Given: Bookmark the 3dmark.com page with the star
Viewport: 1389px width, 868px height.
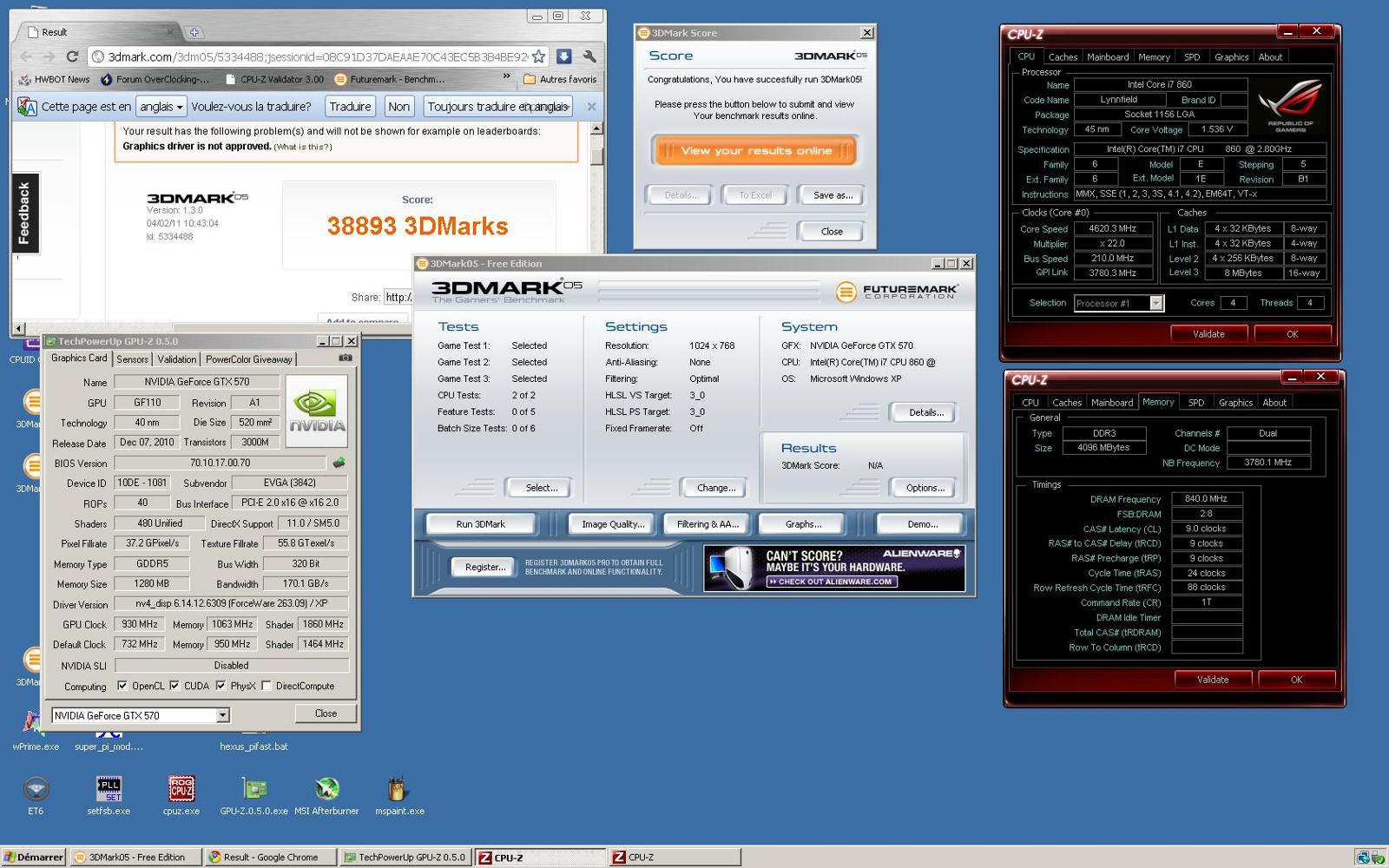Looking at the screenshot, I should pos(539,56).
